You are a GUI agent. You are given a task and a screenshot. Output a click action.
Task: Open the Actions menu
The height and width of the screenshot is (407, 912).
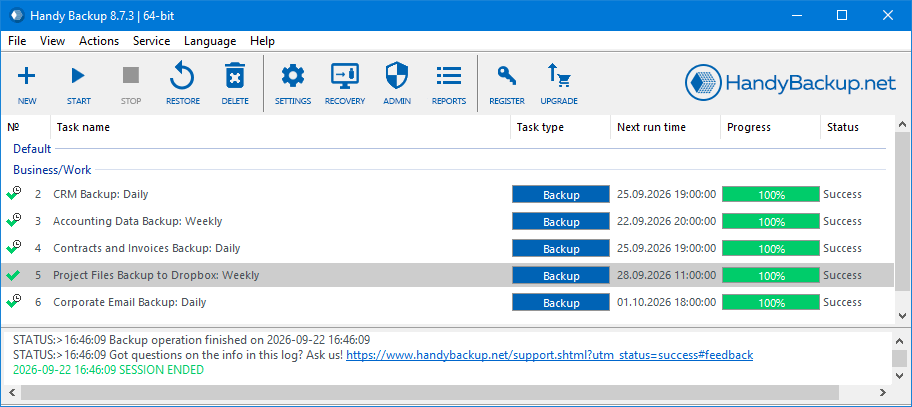pyautogui.click(x=99, y=41)
